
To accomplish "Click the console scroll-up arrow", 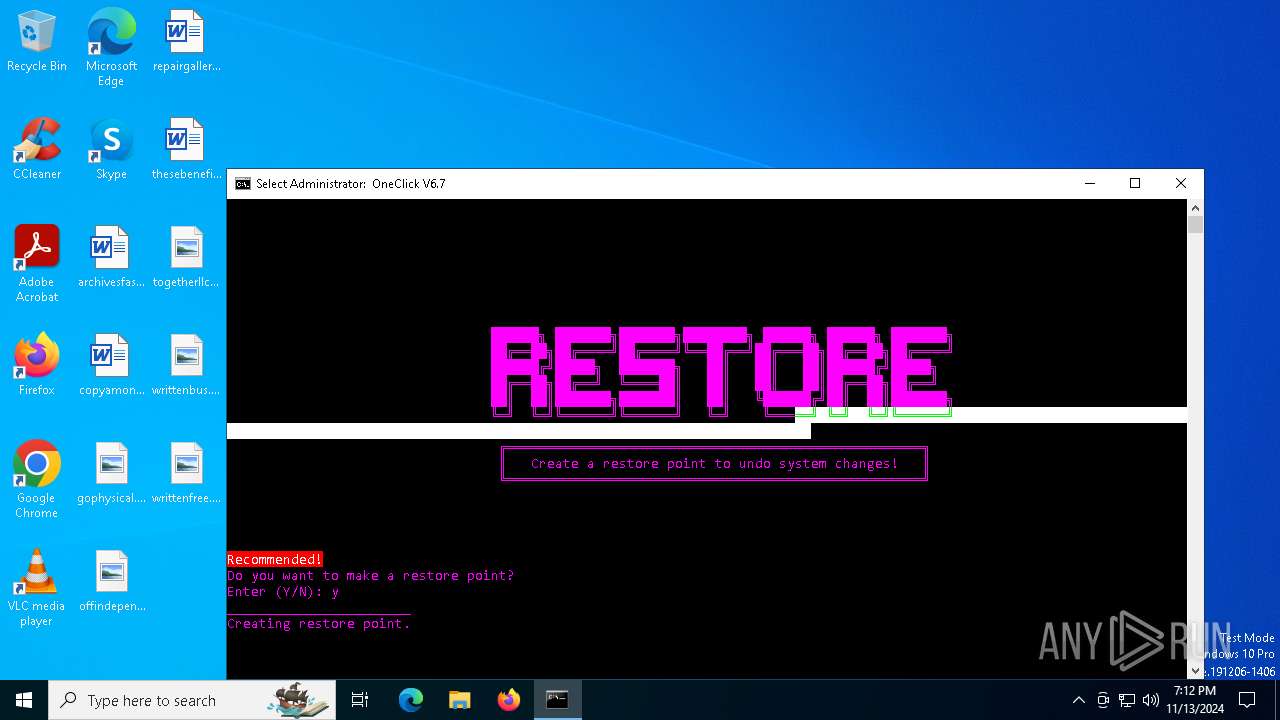I will [1195, 208].
